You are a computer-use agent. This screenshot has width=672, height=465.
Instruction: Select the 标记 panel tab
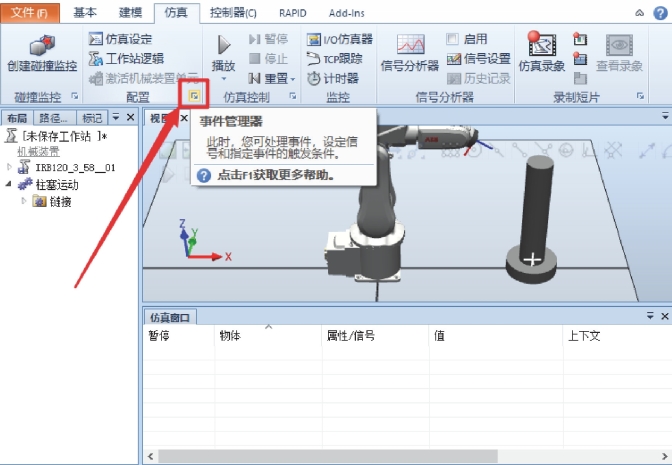point(92,118)
